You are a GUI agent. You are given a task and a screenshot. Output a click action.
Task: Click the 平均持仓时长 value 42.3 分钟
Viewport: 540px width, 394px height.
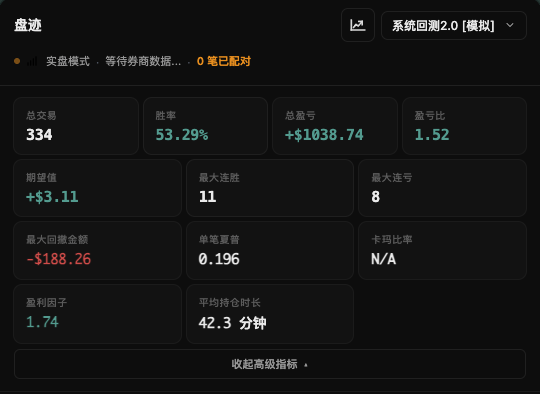232,323
